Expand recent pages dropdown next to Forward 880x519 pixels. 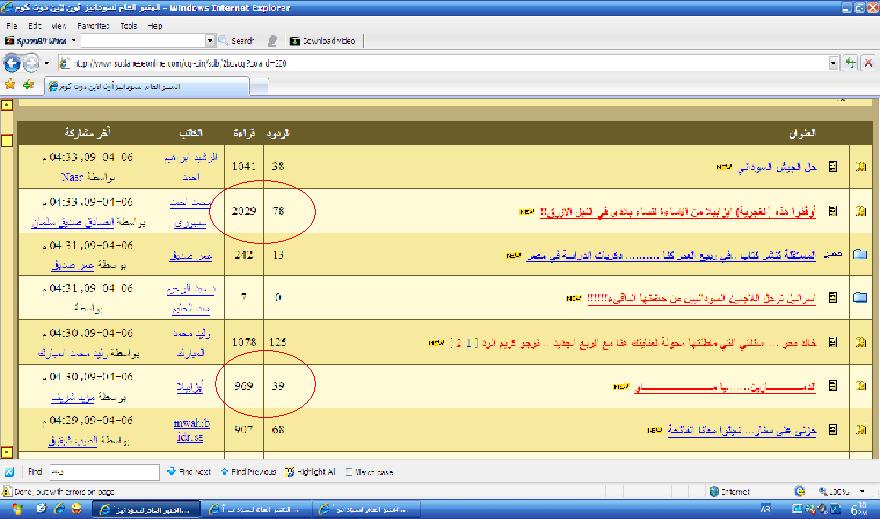coord(47,62)
